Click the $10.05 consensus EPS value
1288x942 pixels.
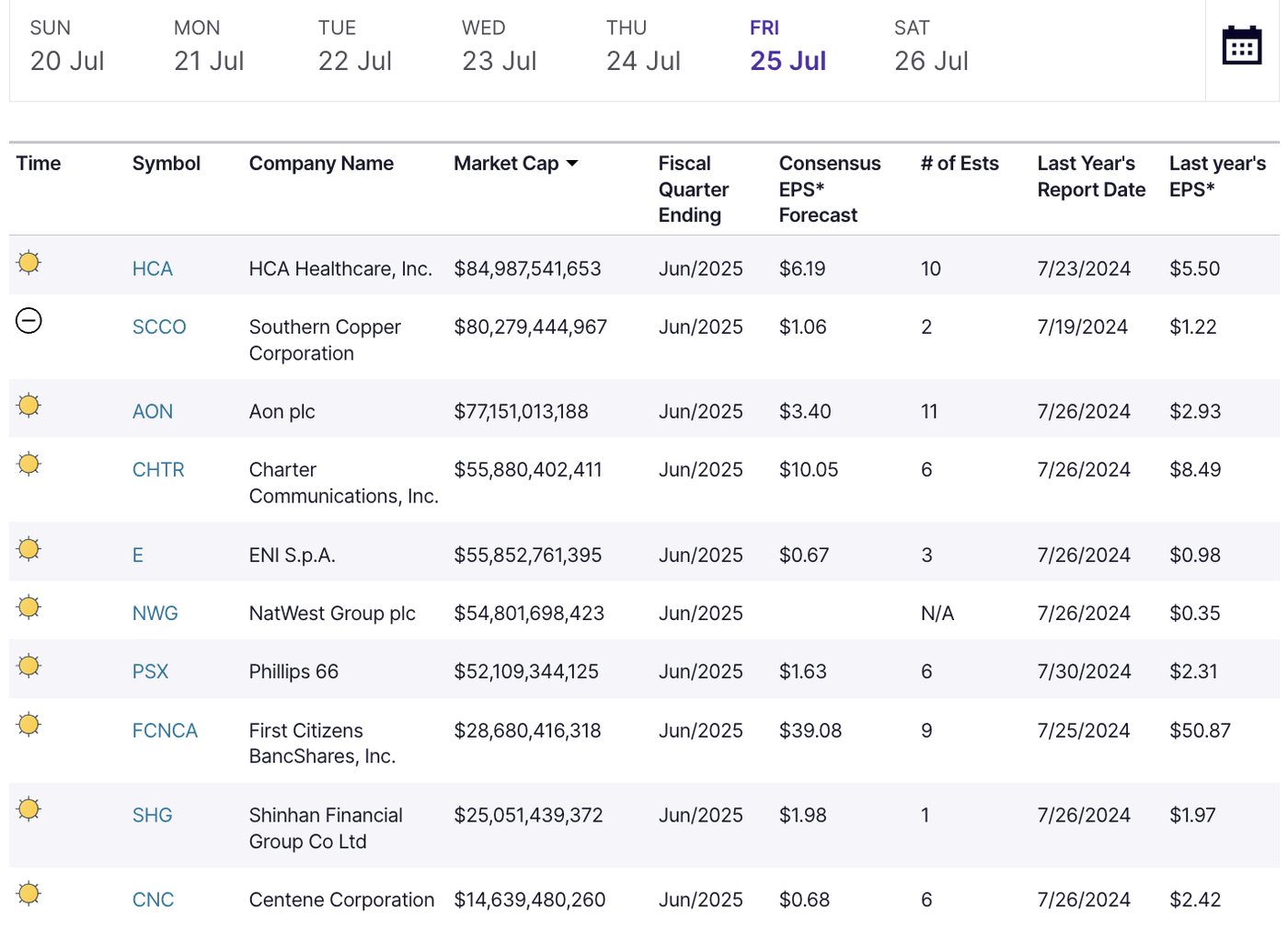click(x=809, y=469)
